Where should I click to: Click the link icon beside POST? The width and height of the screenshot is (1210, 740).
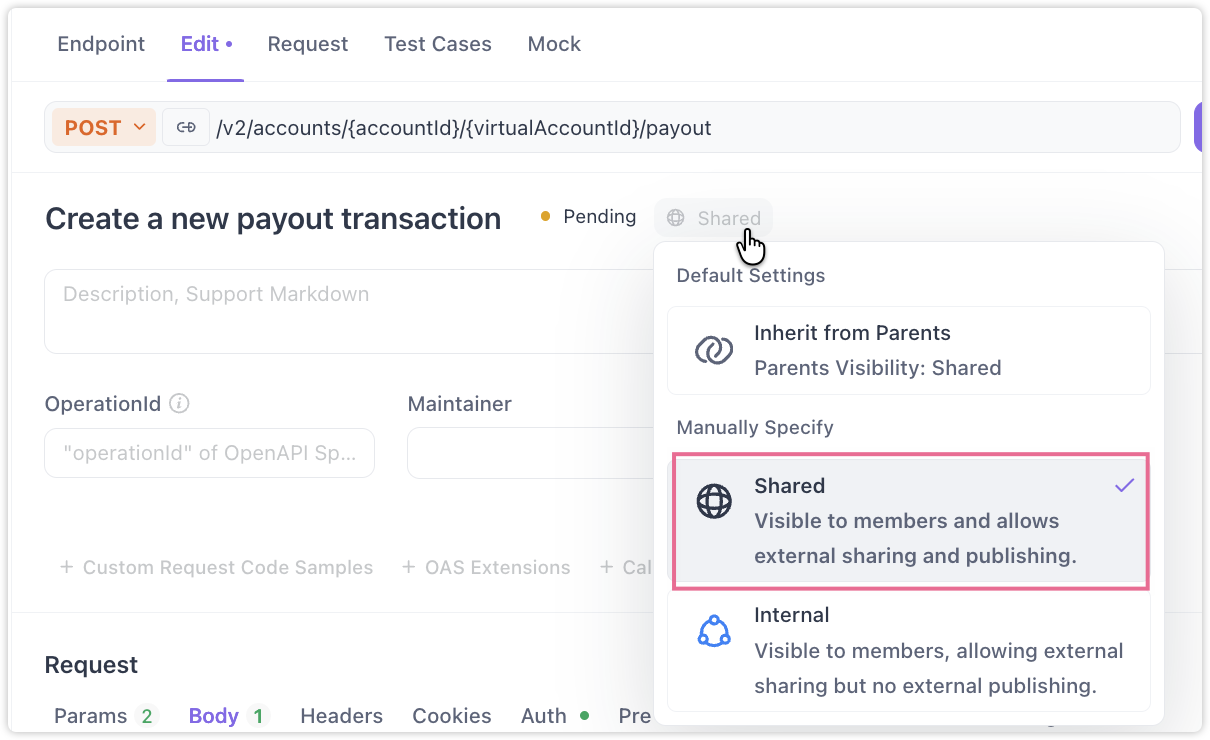[186, 128]
